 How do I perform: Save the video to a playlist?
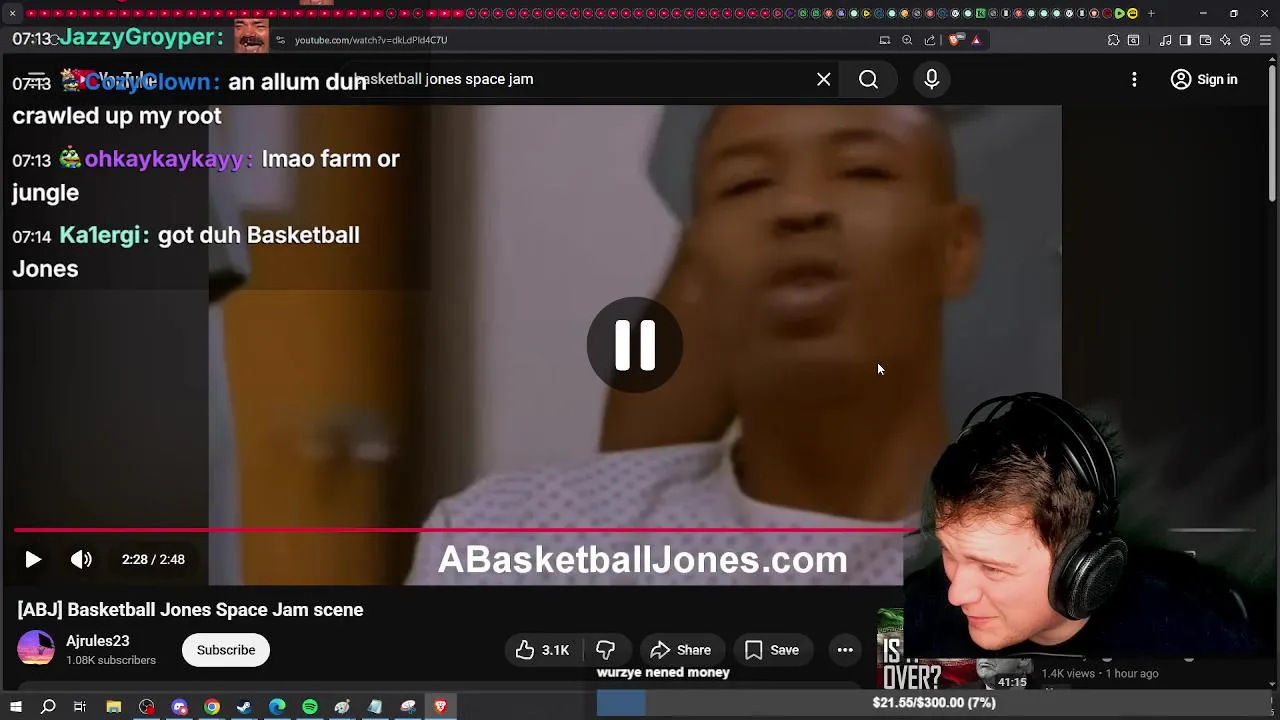pos(771,650)
